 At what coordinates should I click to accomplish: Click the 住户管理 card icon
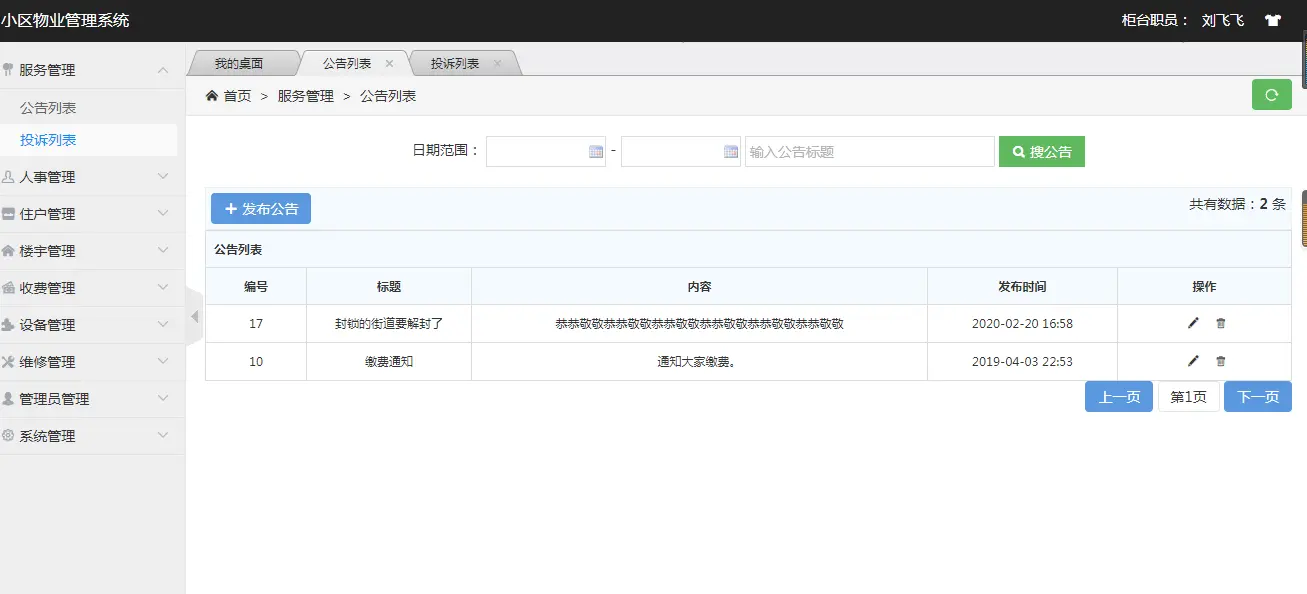pos(9,214)
